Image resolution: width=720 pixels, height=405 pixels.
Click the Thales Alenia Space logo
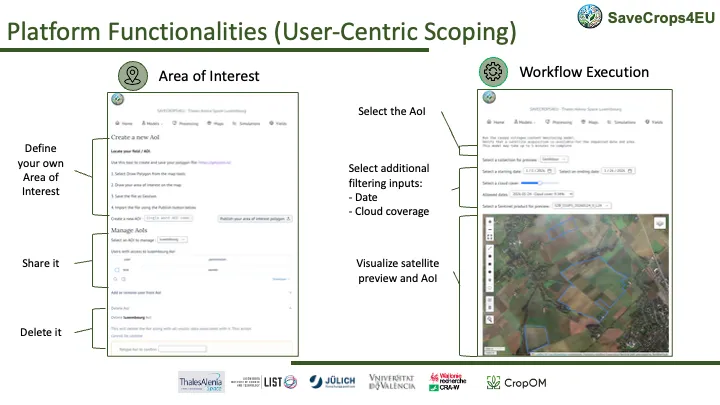pyautogui.click(x=201, y=382)
